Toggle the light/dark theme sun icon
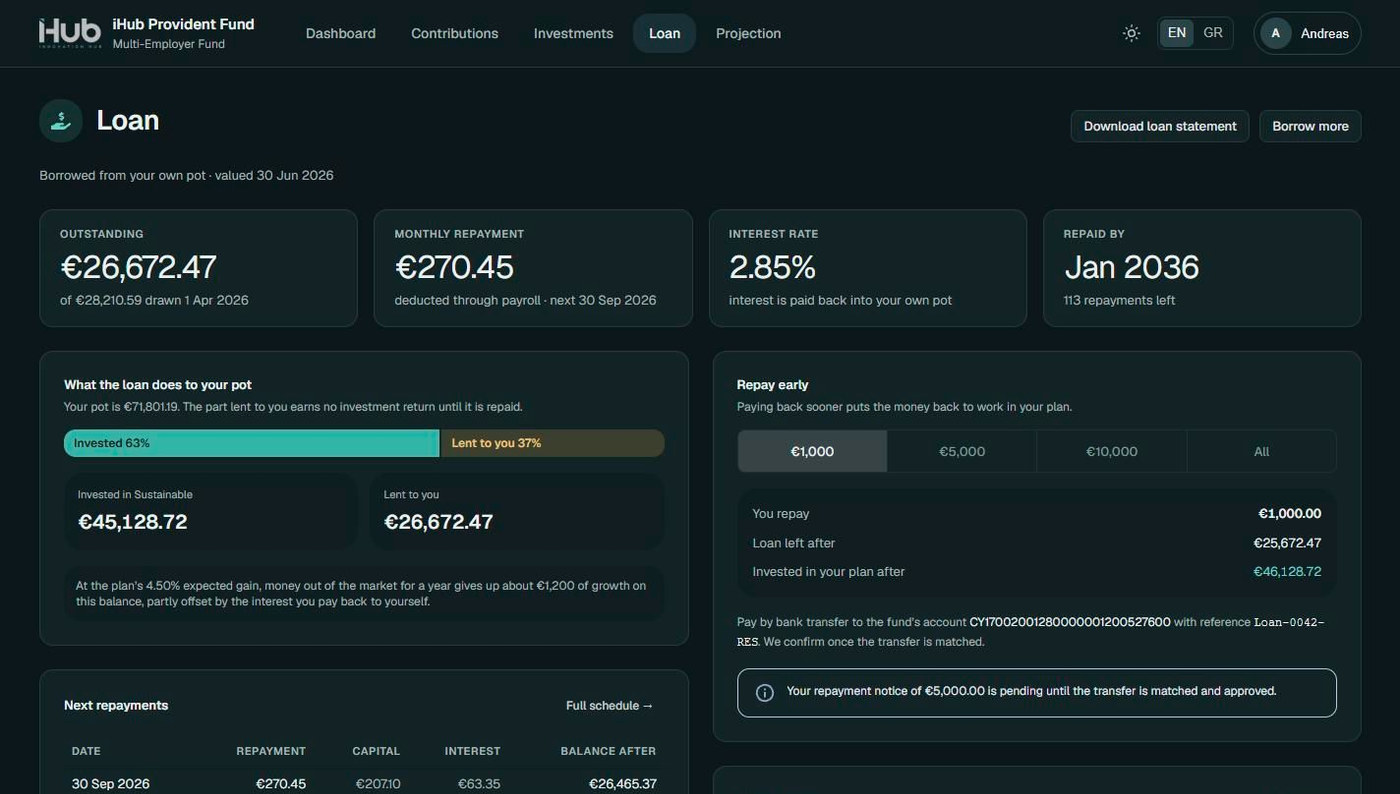Image resolution: width=1400 pixels, height=794 pixels. click(x=1131, y=33)
